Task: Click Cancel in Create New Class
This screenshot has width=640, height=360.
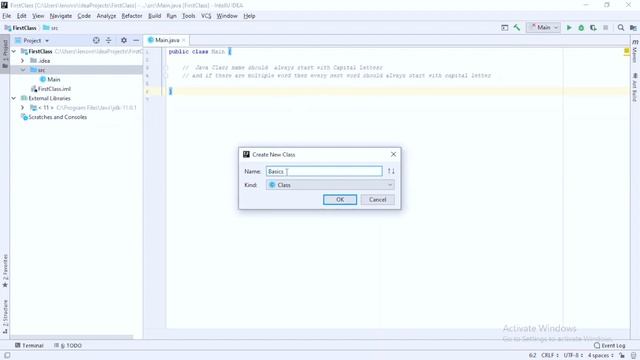Action: coord(378,200)
